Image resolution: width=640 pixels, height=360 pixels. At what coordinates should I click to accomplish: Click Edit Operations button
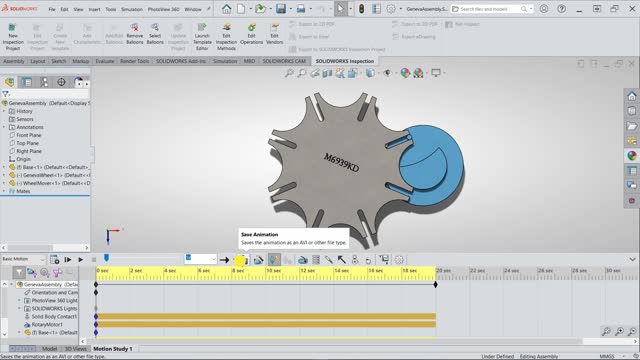pyautogui.click(x=251, y=34)
